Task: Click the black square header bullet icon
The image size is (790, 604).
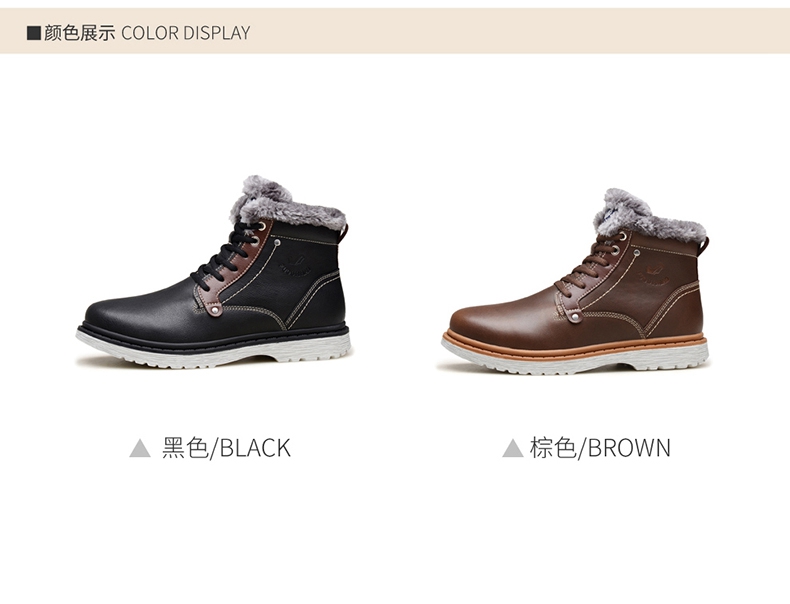Action: point(34,33)
